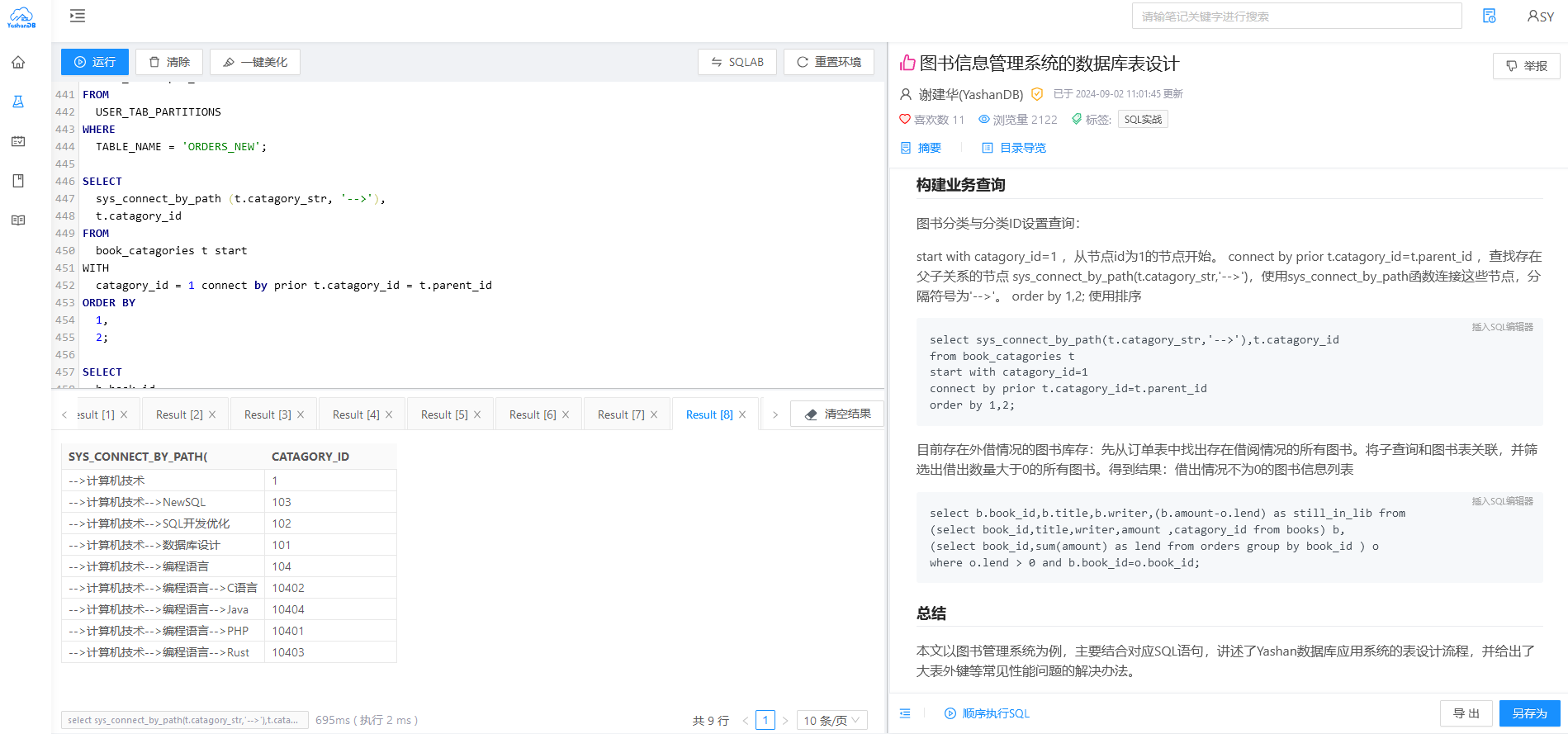The width and height of the screenshot is (1568, 734).
Task: Report the article with the 举报 button
Action: (x=1527, y=66)
